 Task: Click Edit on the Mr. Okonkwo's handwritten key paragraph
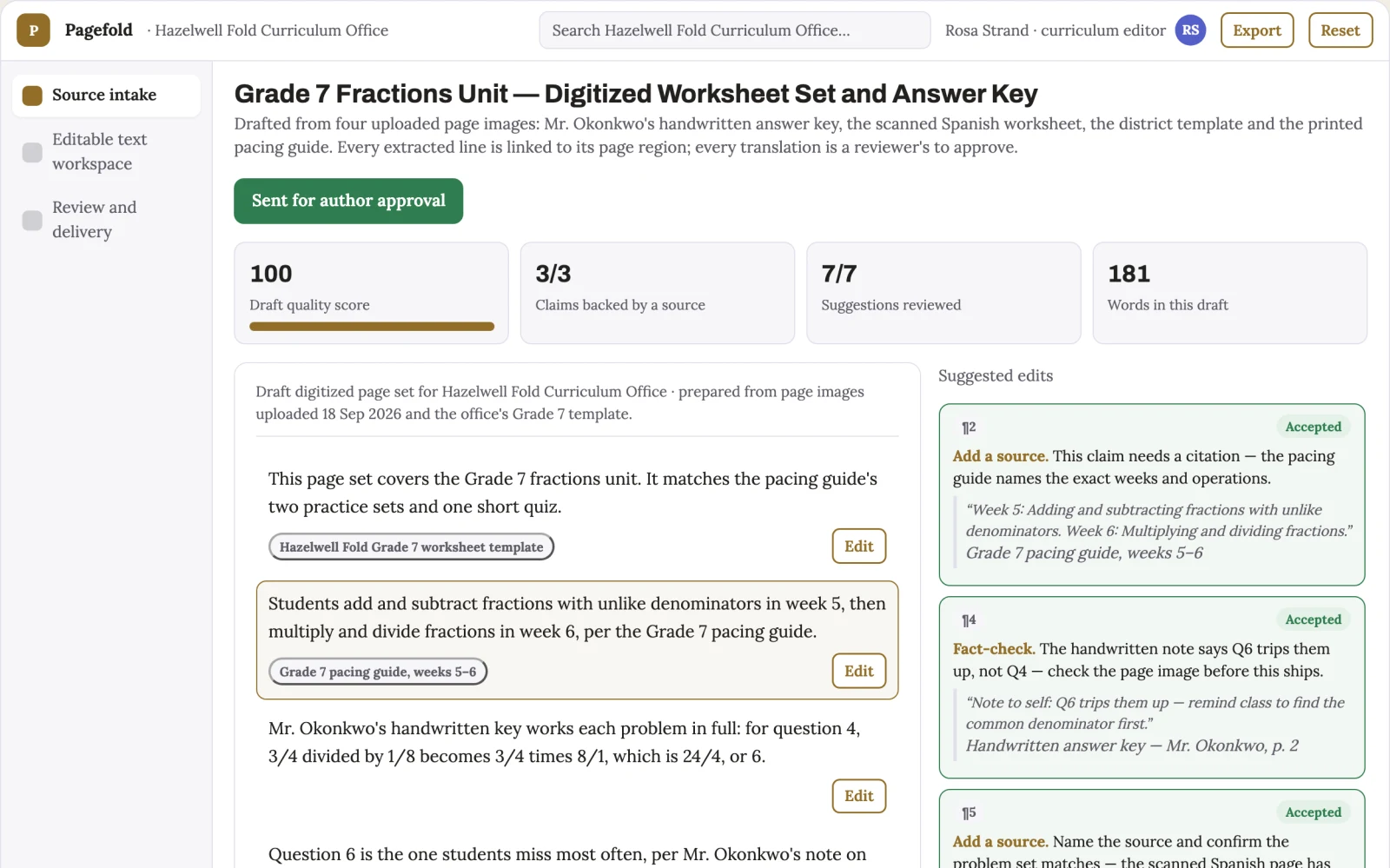pyautogui.click(x=858, y=796)
